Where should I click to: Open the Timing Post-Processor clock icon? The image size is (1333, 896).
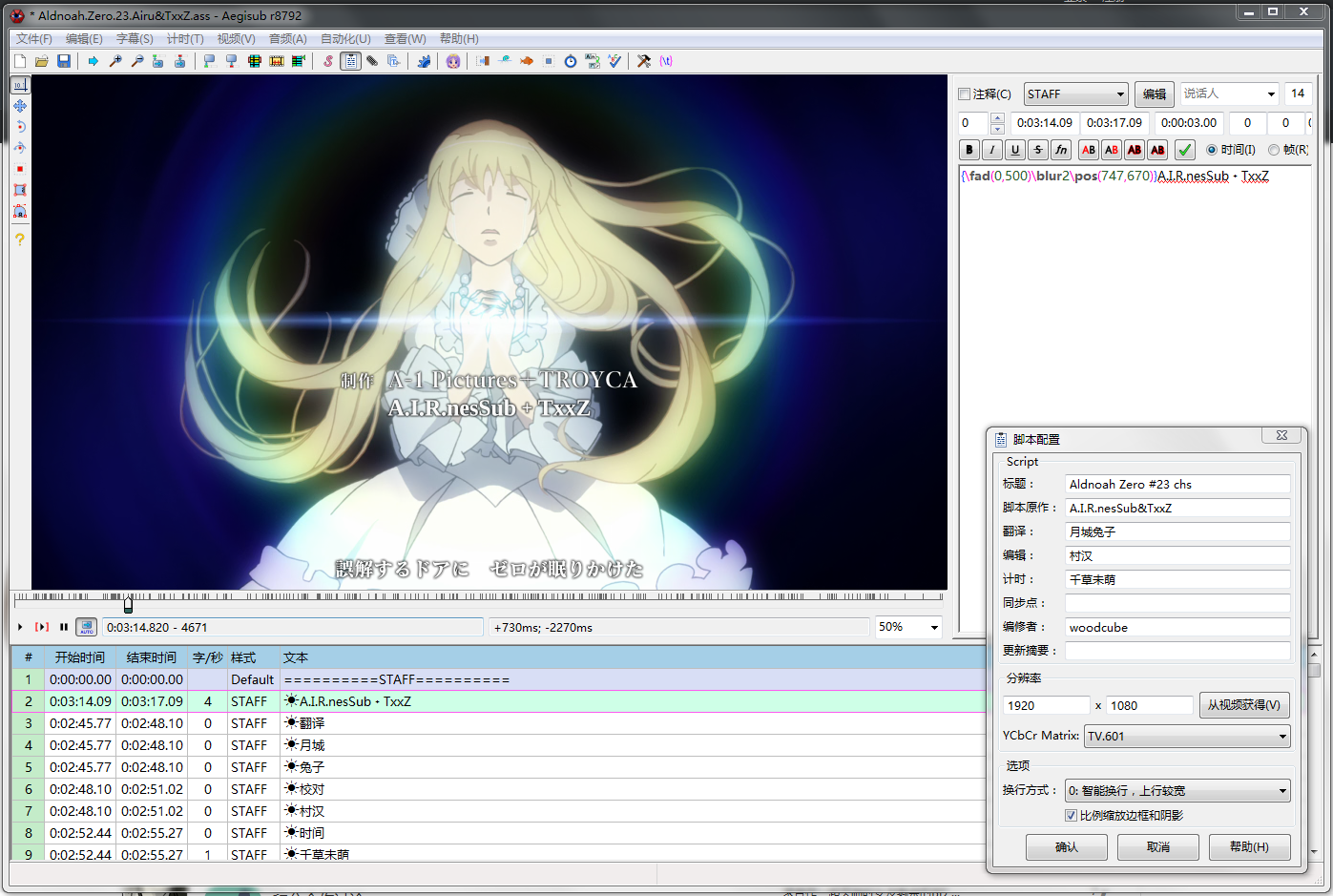click(570, 61)
